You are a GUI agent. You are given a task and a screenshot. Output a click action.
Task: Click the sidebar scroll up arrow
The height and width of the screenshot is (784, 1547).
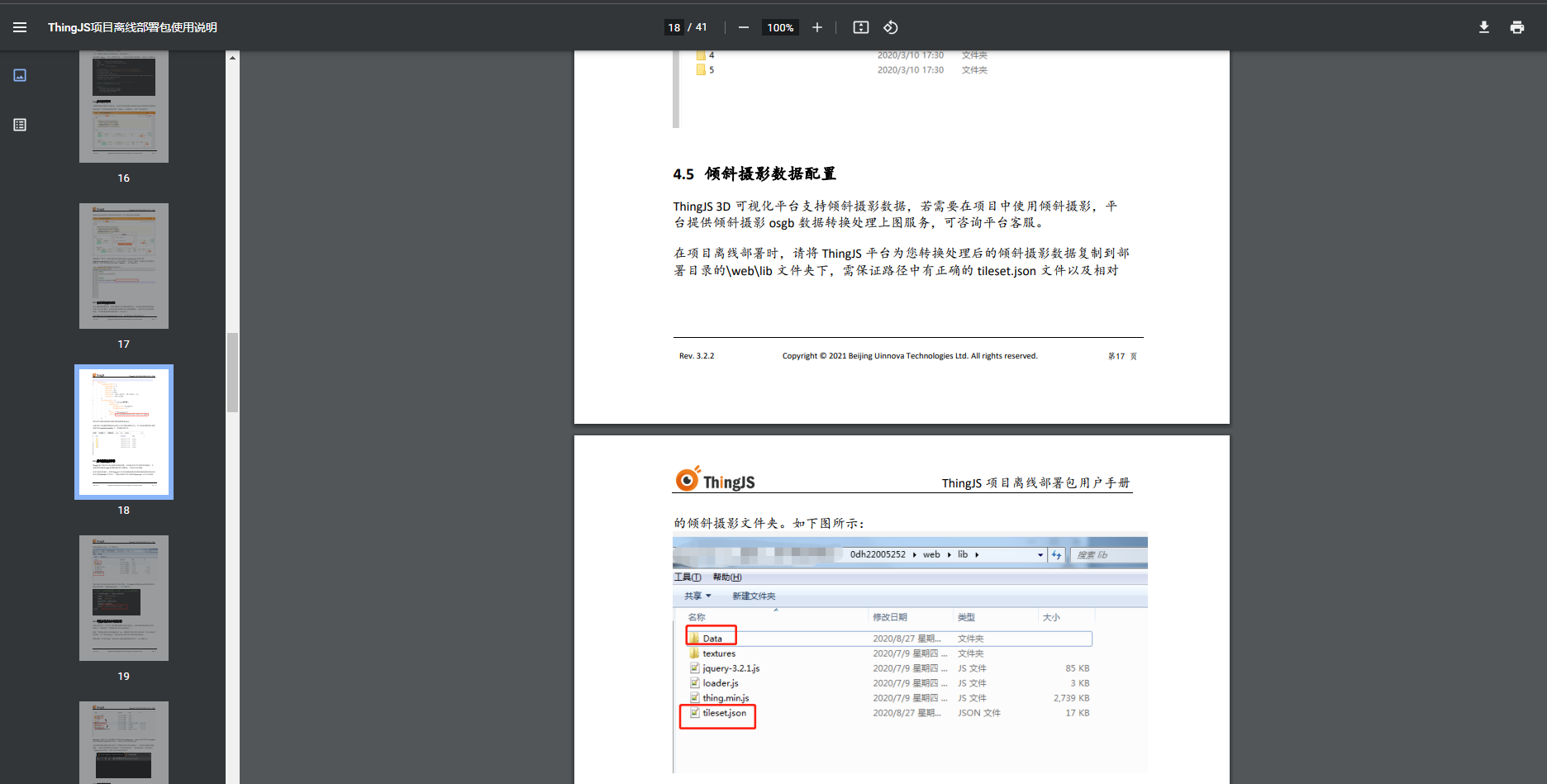point(233,58)
